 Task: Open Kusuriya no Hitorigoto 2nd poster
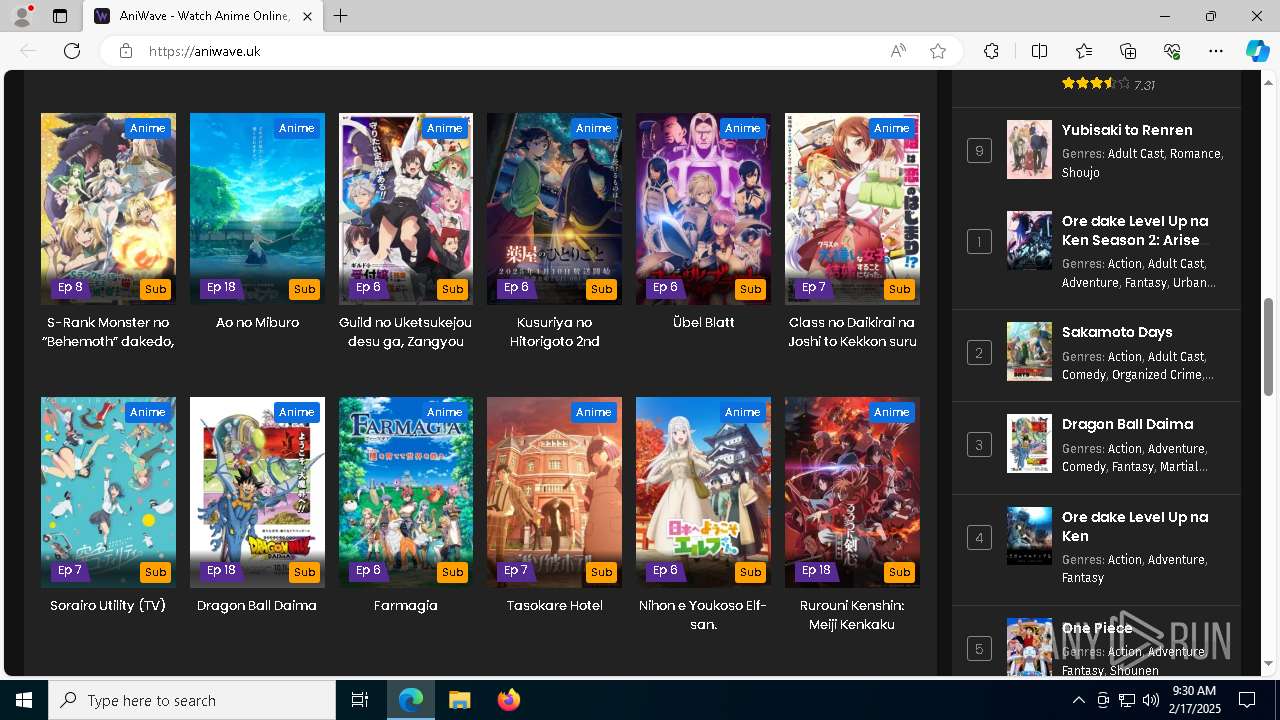click(554, 208)
